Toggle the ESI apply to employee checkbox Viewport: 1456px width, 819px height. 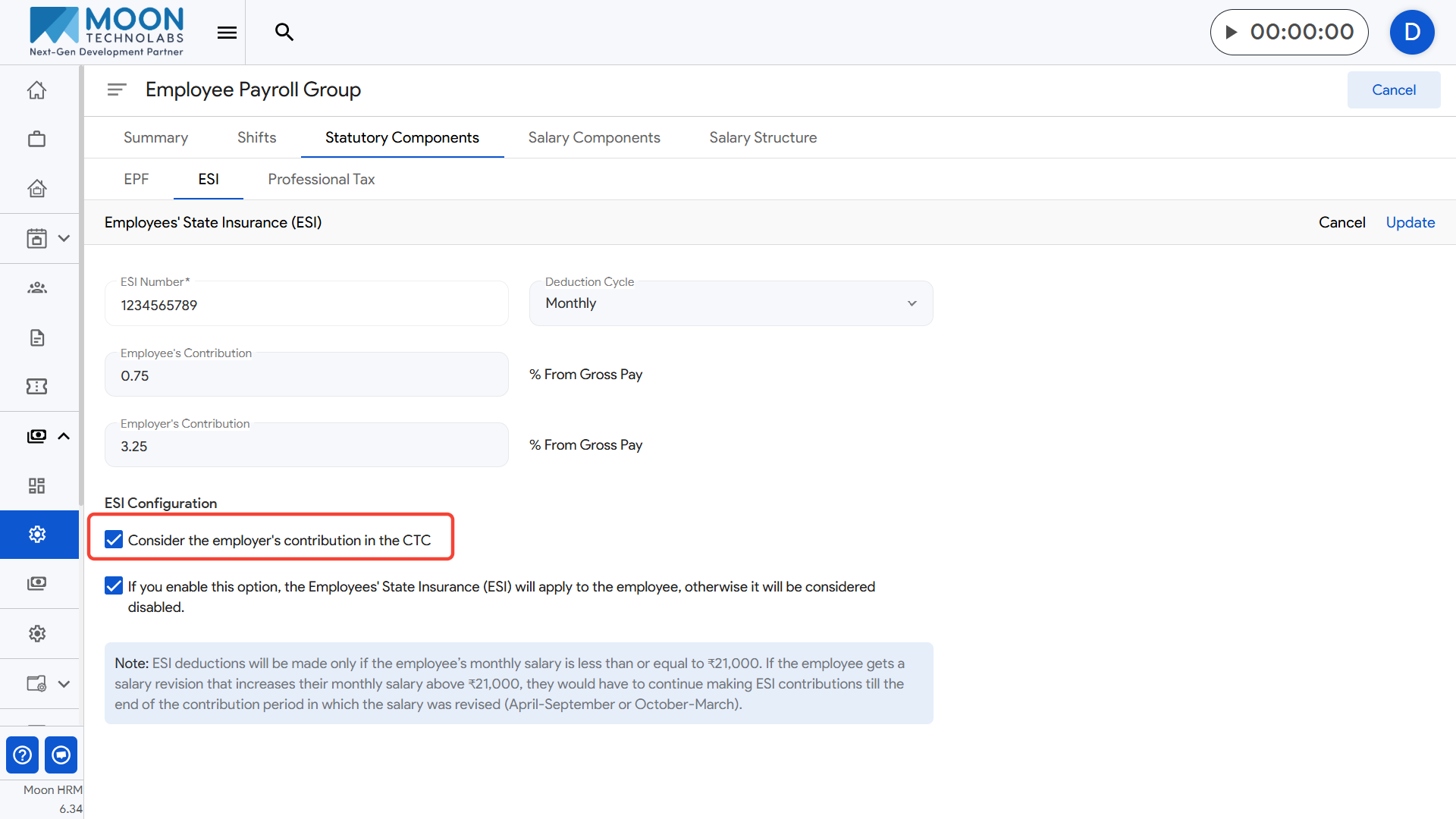[x=114, y=586]
